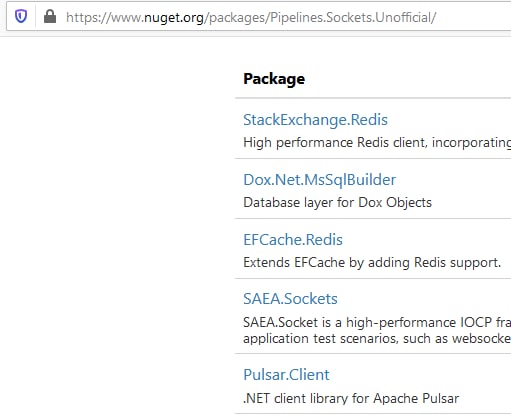The height and width of the screenshot is (417, 511).
Task: Open the tracking protection shield icon
Action: [x=21, y=17]
